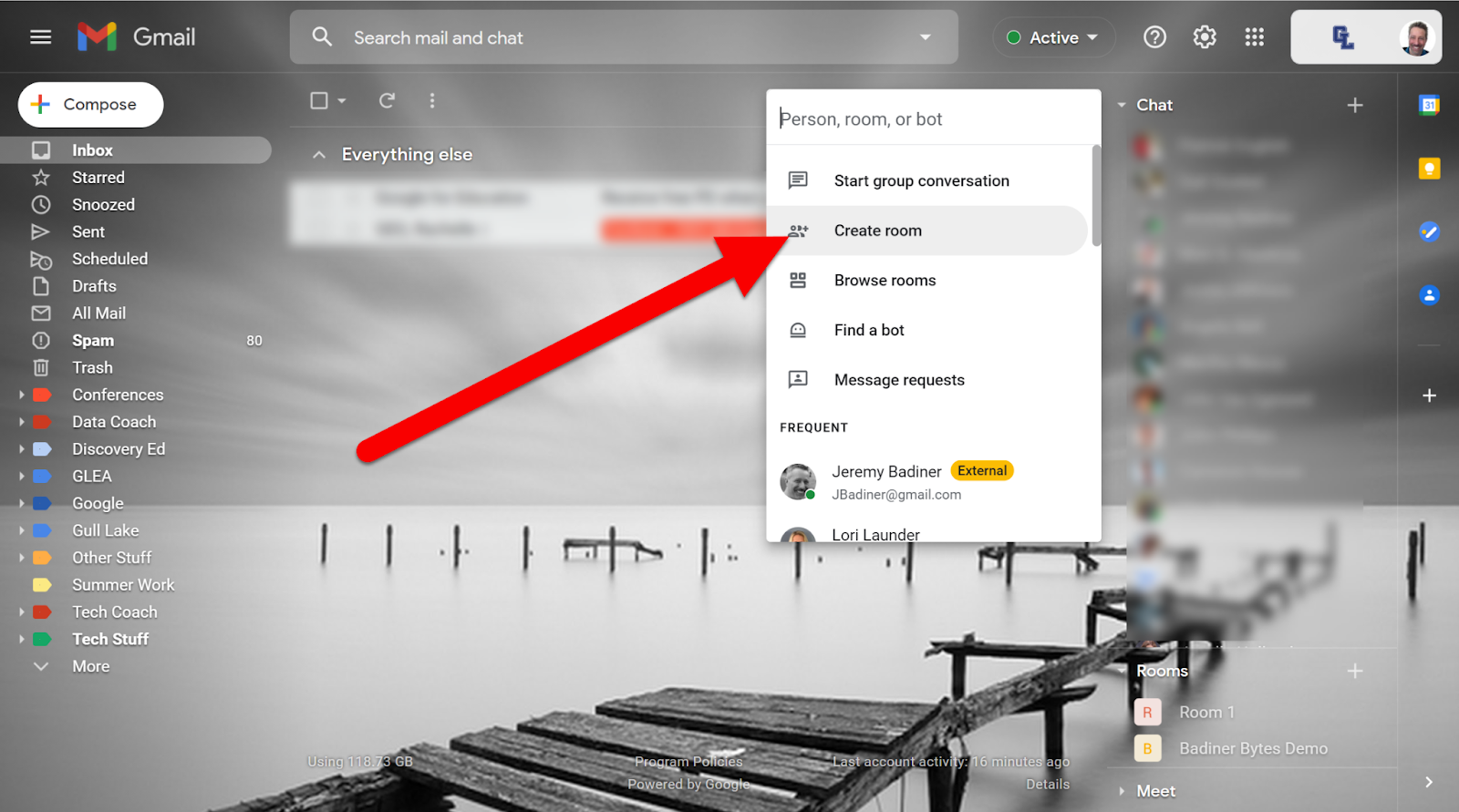The image size is (1459, 812).
Task: Click Get add-ons plus icon
Action: (x=1429, y=396)
